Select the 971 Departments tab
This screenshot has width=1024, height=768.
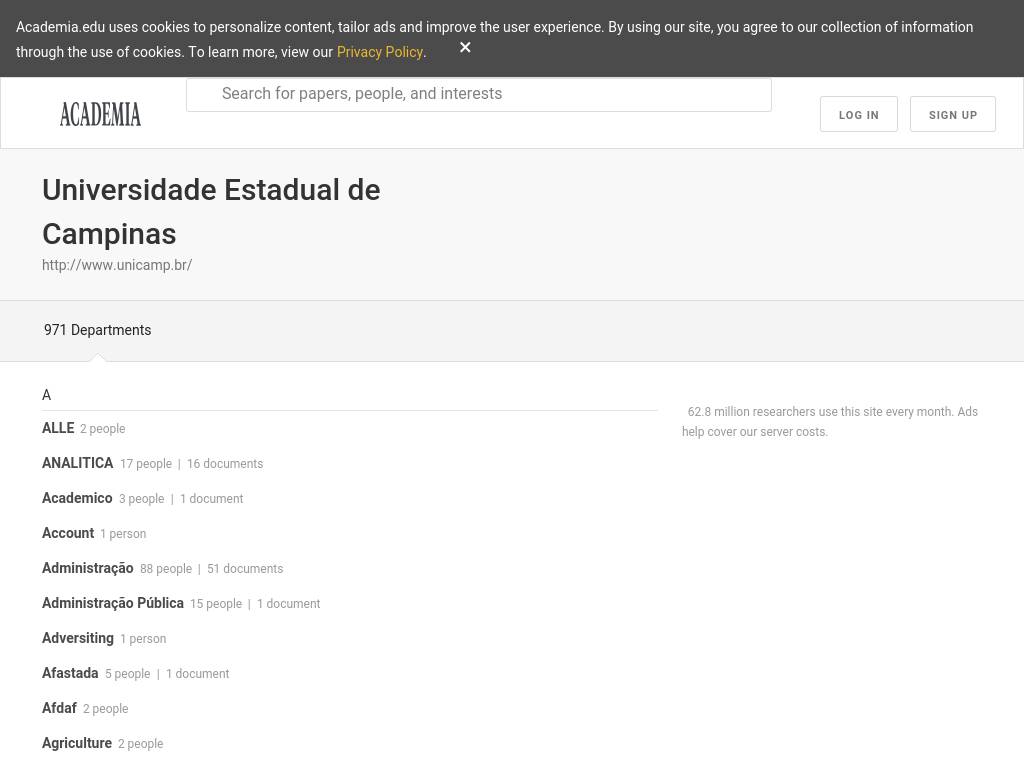click(97, 330)
